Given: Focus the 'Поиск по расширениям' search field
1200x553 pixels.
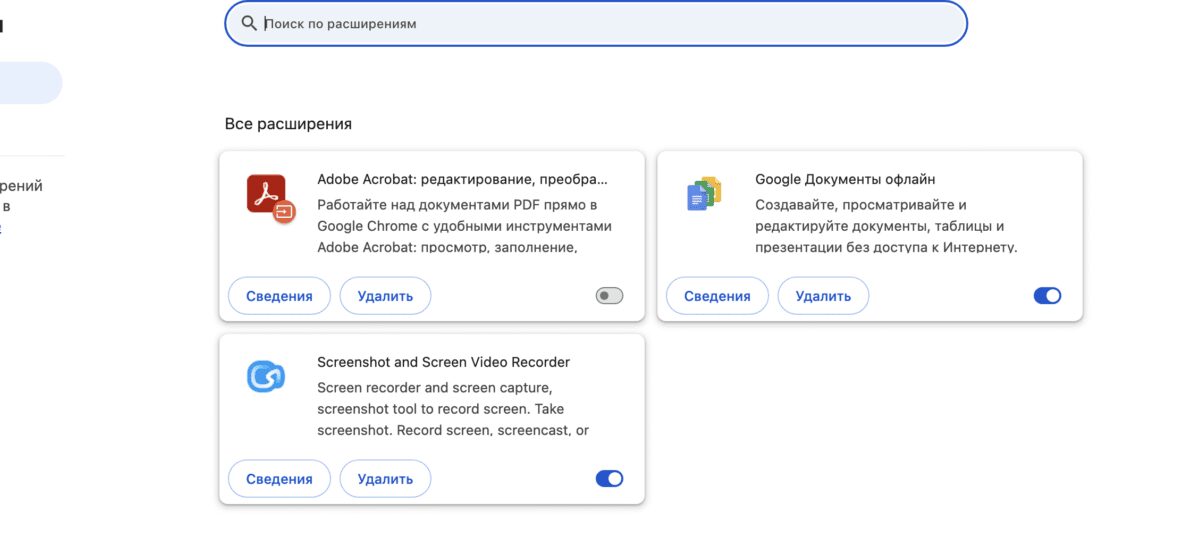Looking at the screenshot, I should click(x=600, y=23).
